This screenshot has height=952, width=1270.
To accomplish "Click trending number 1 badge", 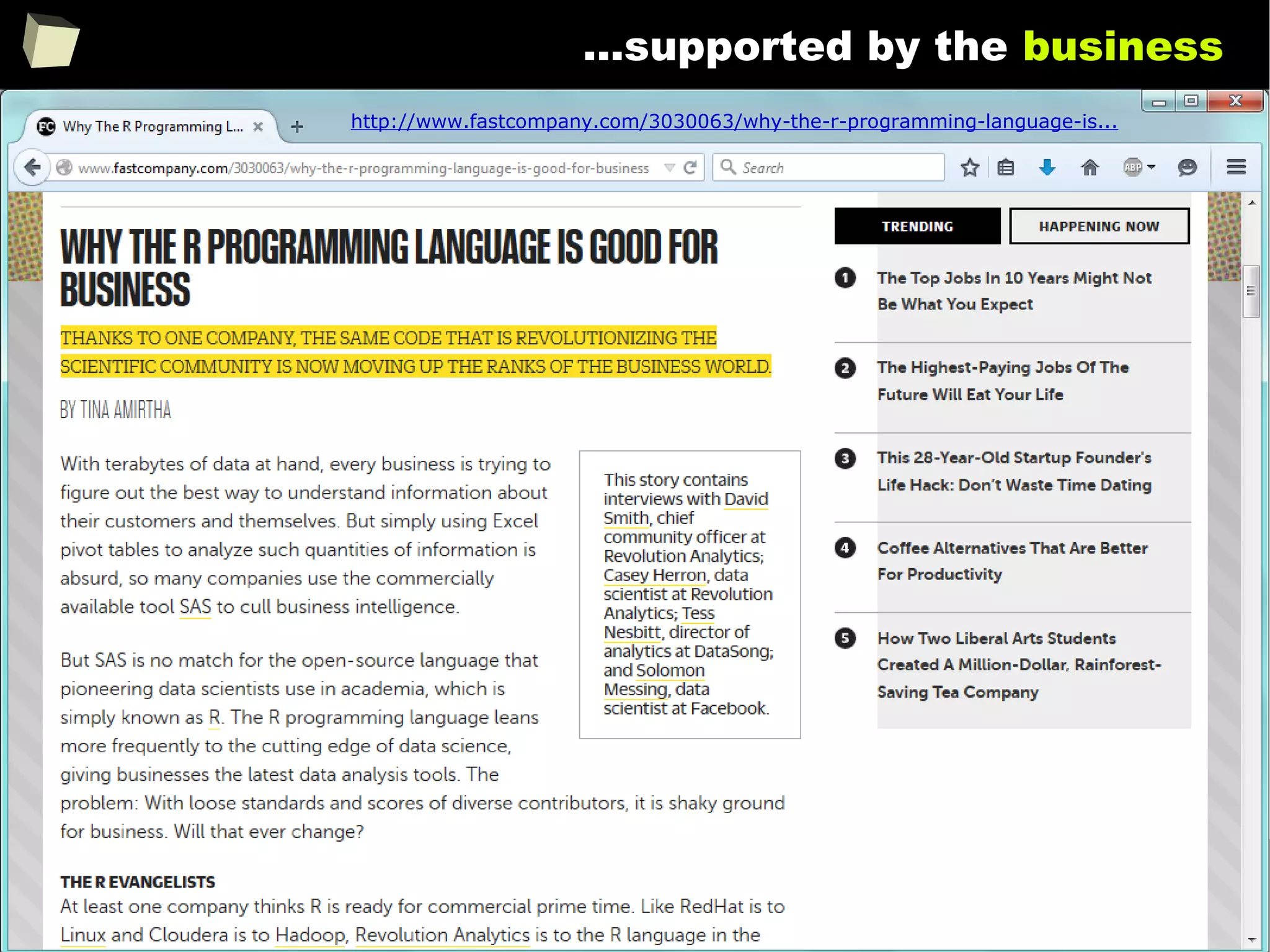I will point(845,278).
